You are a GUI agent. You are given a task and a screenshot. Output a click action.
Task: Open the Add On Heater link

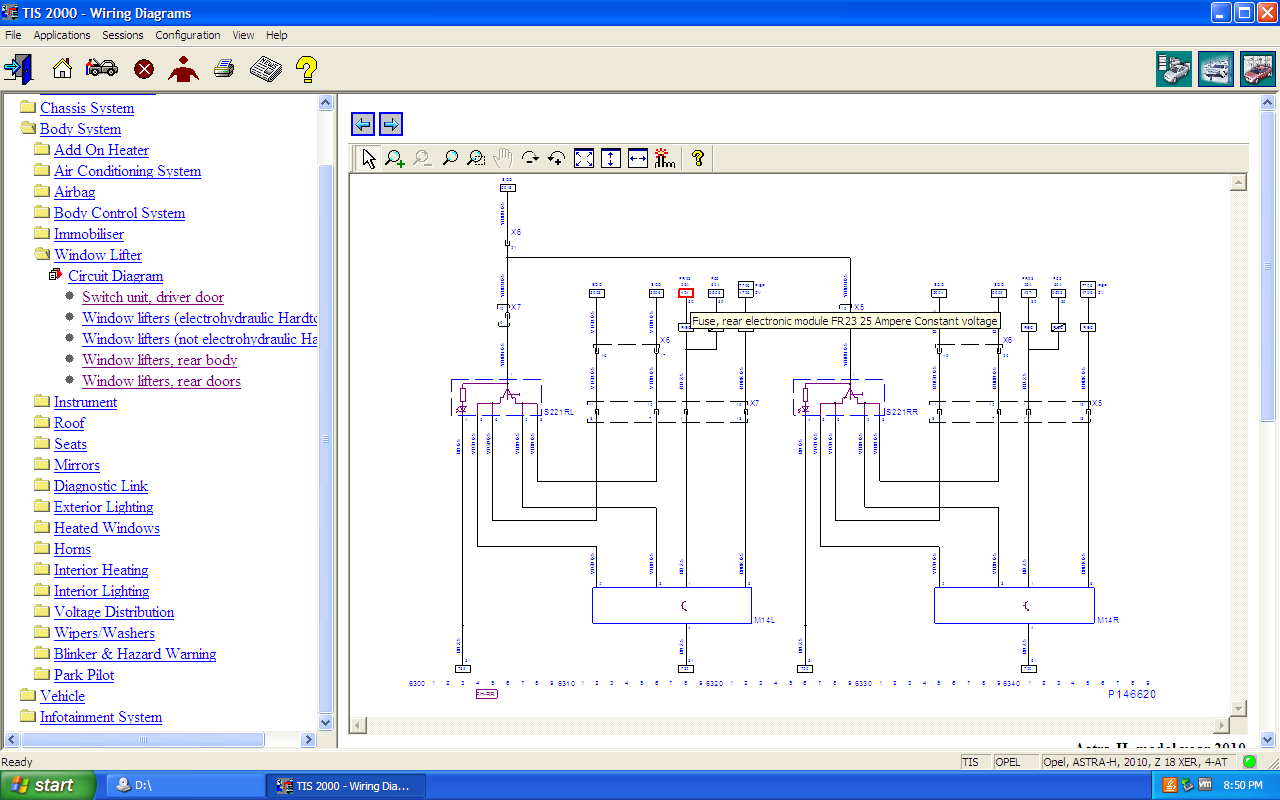[101, 150]
